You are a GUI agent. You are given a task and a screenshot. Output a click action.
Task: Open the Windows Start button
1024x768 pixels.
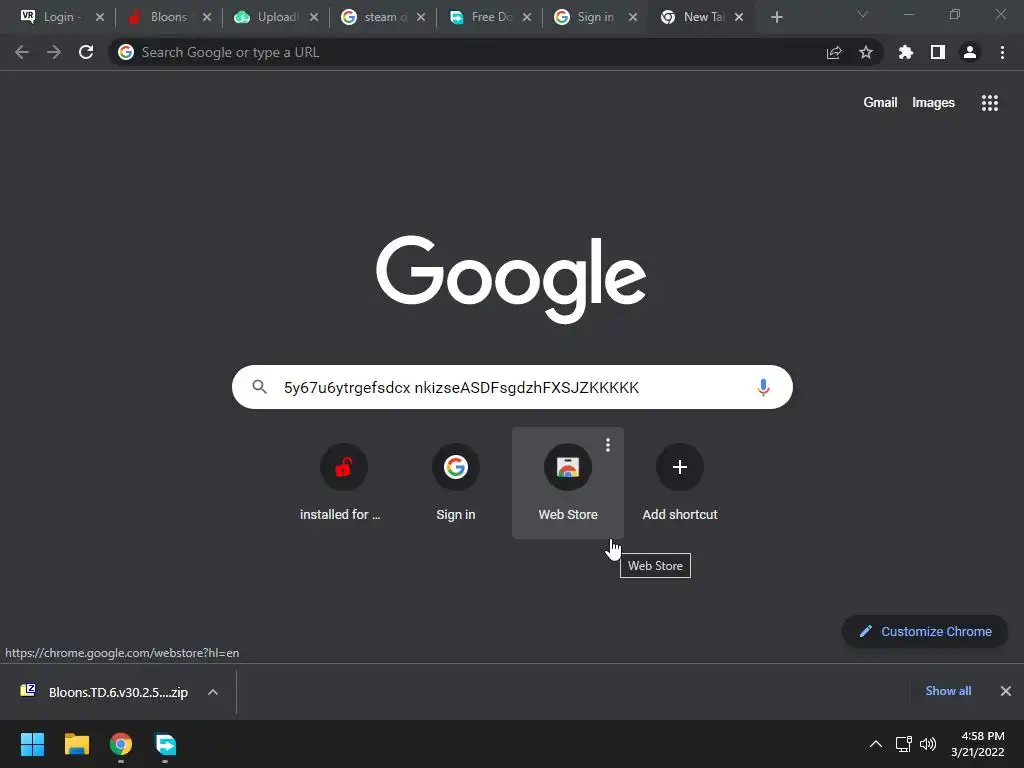pos(32,744)
